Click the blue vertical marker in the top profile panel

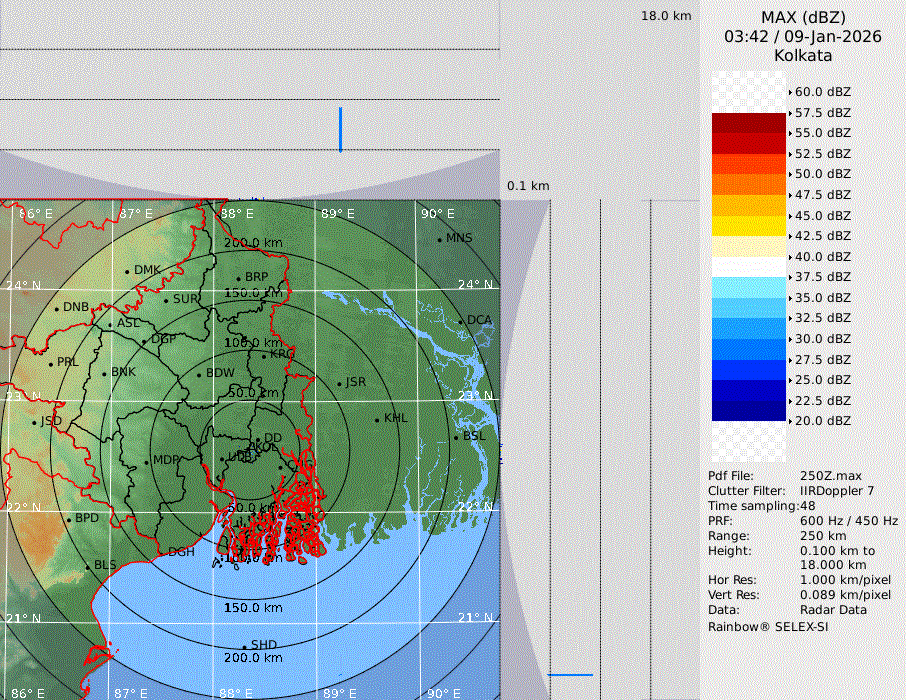[340, 130]
